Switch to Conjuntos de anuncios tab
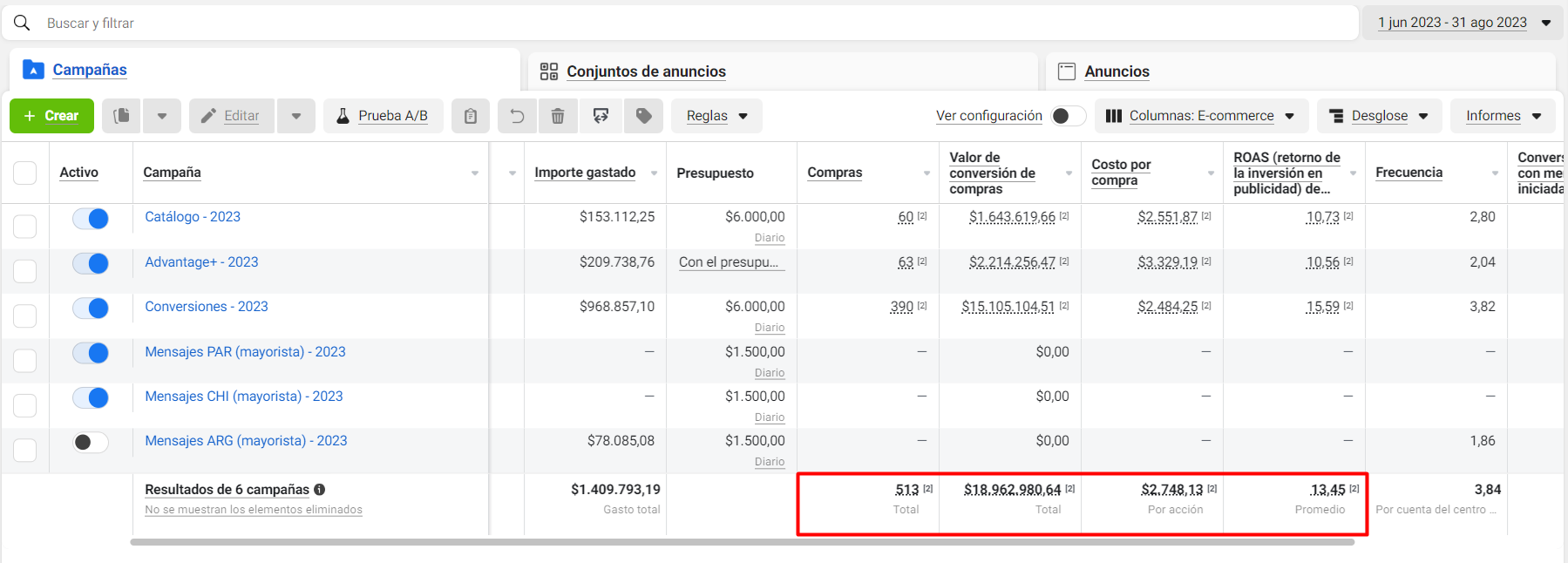 point(645,71)
